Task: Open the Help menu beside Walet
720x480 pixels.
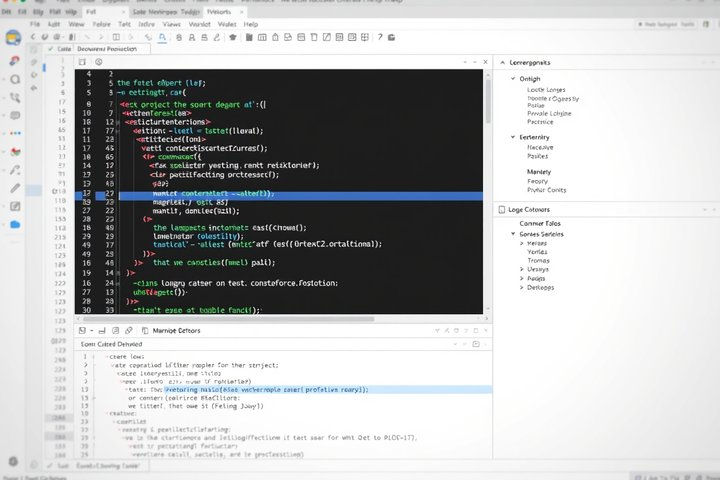Action: (x=251, y=24)
